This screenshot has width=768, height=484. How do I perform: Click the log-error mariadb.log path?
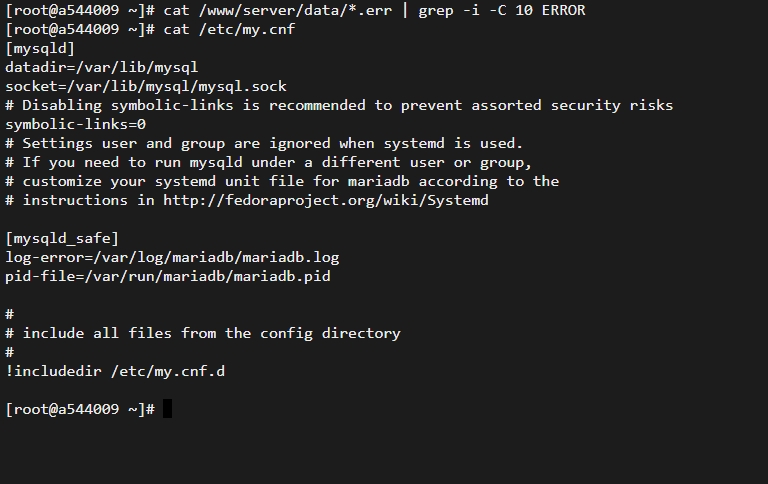pos(216,257)
